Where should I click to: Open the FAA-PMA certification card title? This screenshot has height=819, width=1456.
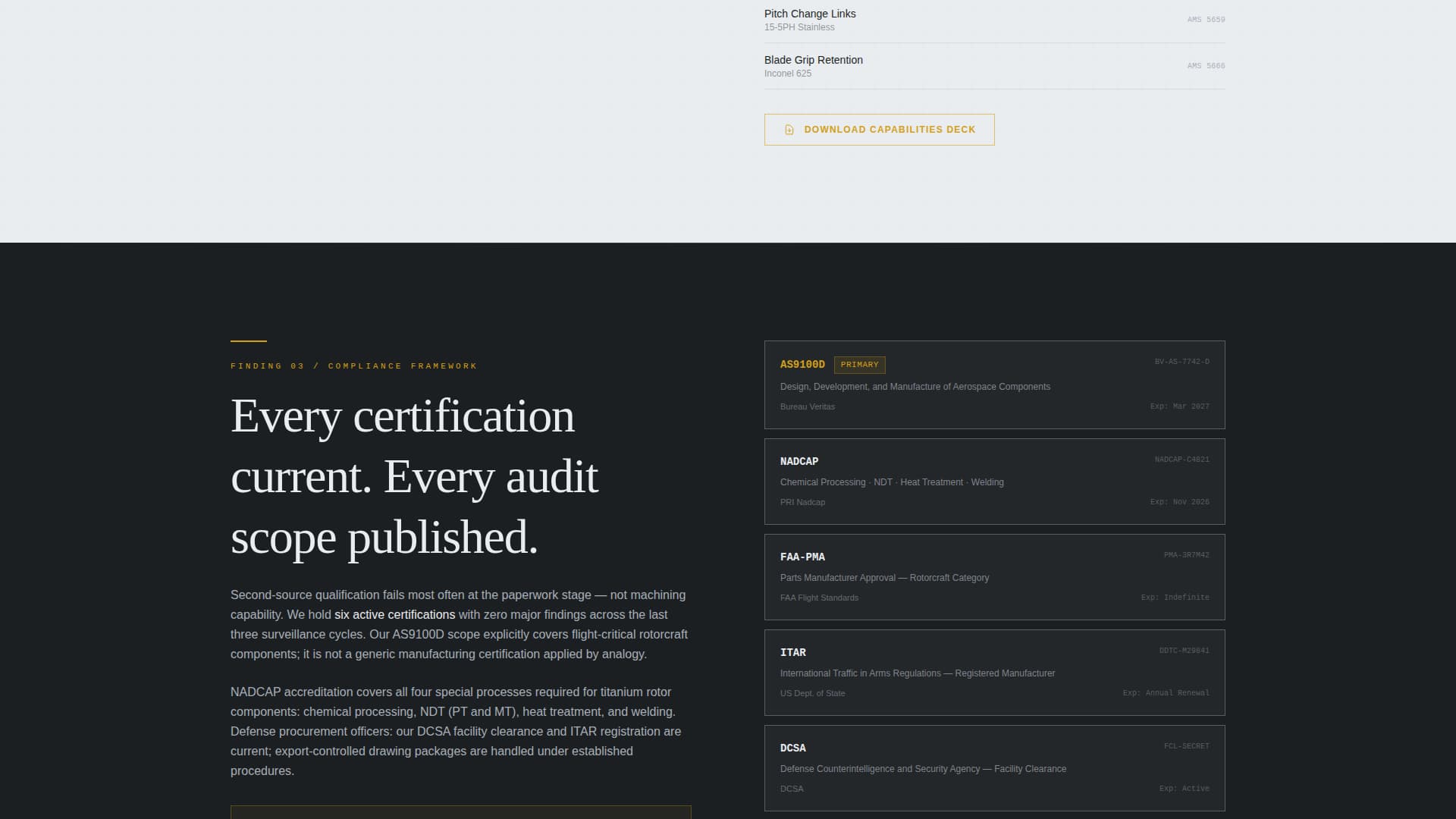(x=802, y=557)
